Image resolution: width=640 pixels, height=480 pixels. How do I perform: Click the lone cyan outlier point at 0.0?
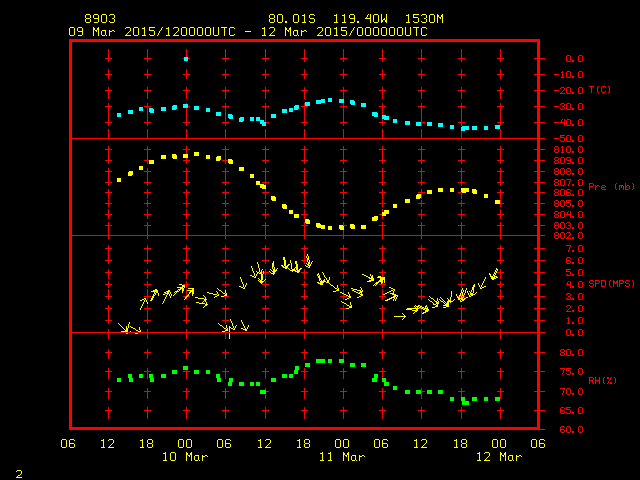(186, 59)
